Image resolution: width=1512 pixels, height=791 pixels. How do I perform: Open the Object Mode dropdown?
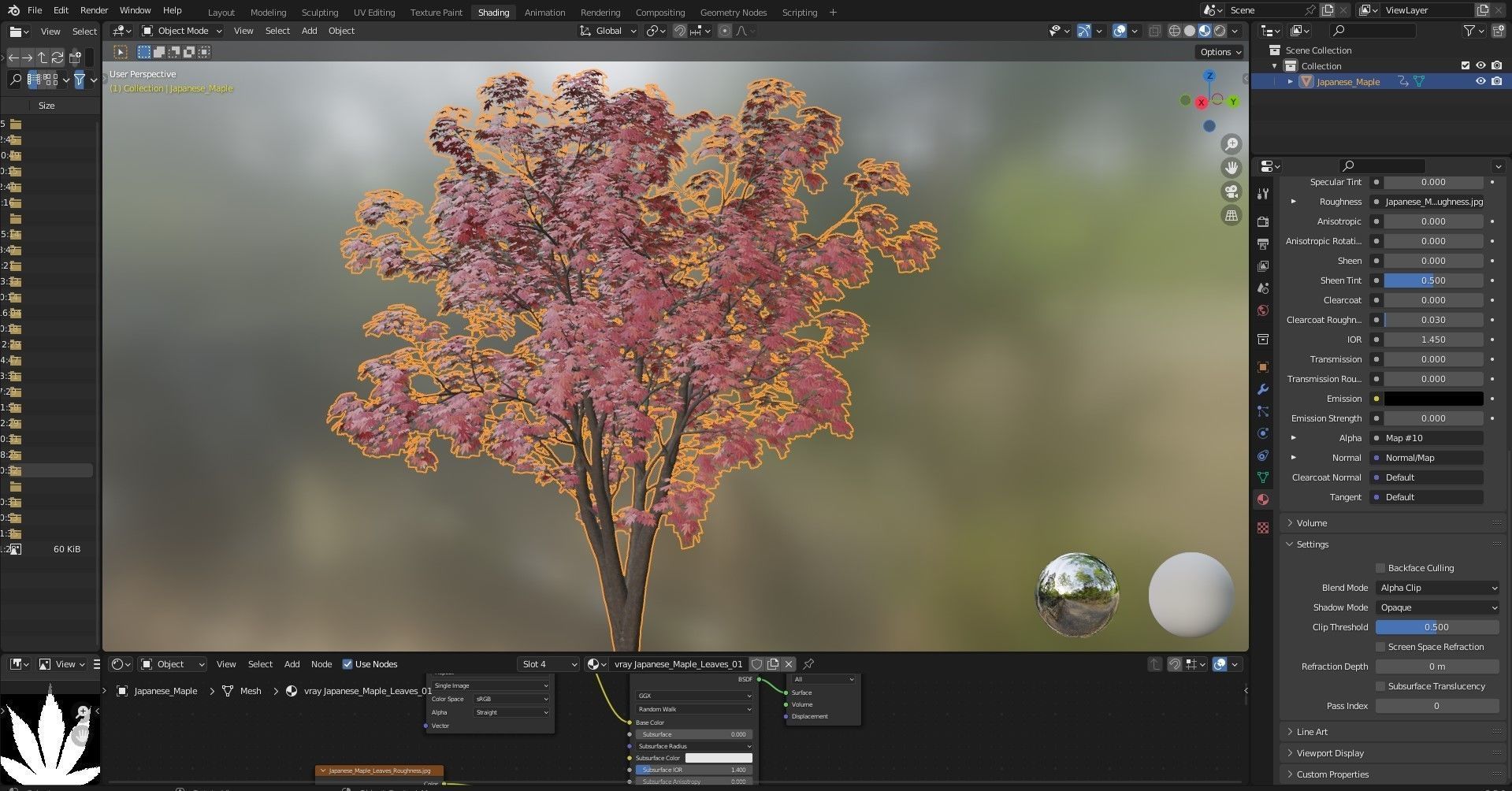point(182,31)
